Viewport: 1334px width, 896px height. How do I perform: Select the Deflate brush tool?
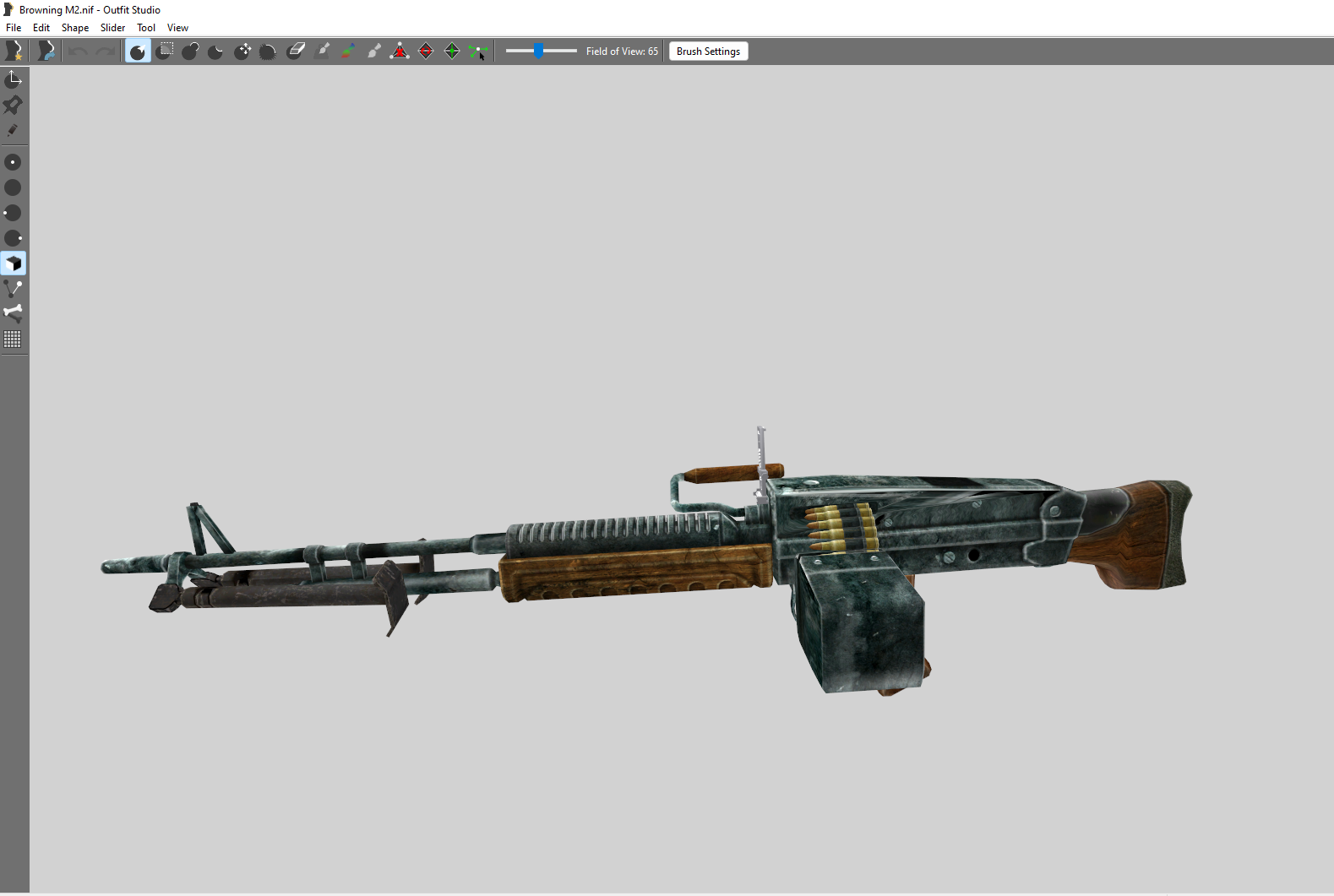point(216,52)
